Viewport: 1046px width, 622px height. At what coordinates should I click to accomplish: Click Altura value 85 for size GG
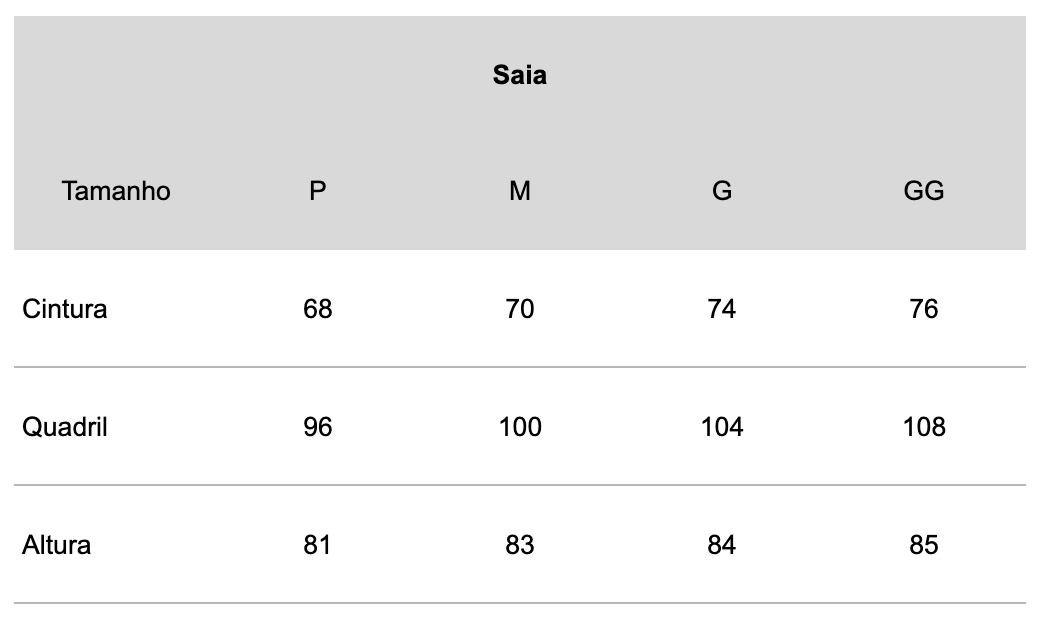[924, 545]
